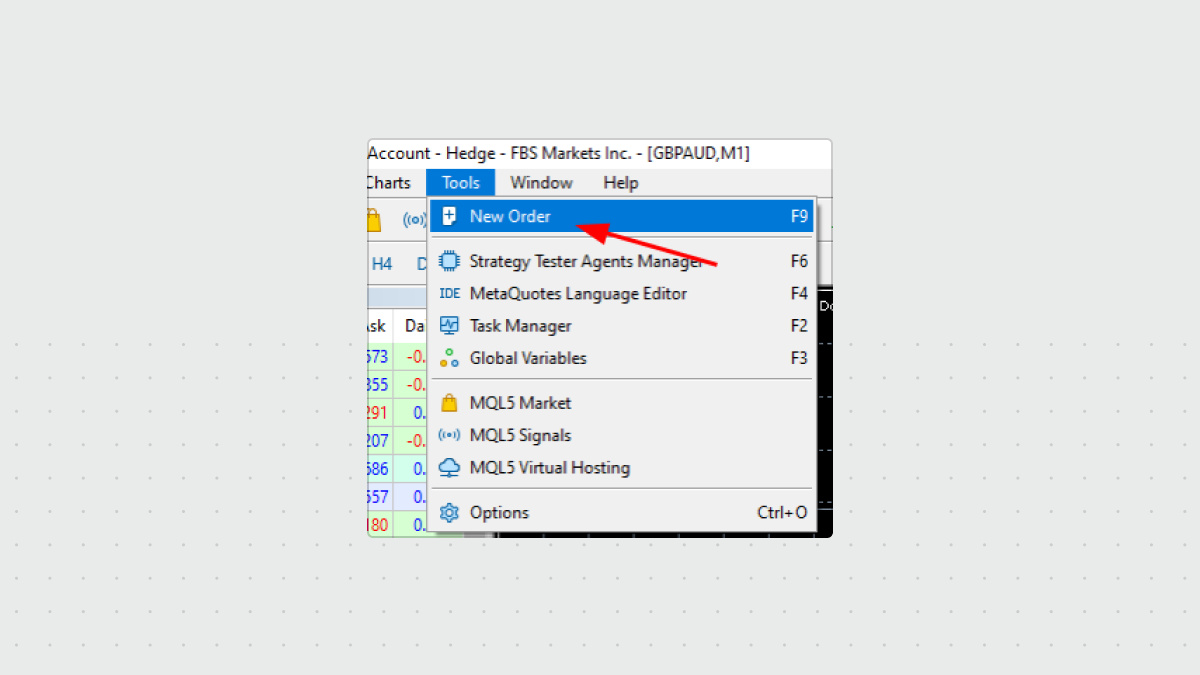Open MQL5 Market from menu

(x=520, y=403)
